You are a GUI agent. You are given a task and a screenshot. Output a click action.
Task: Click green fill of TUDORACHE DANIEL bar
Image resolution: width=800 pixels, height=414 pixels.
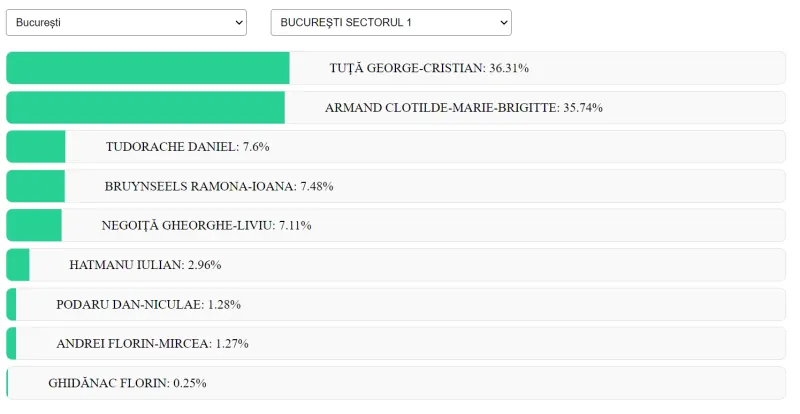point(36,147)
